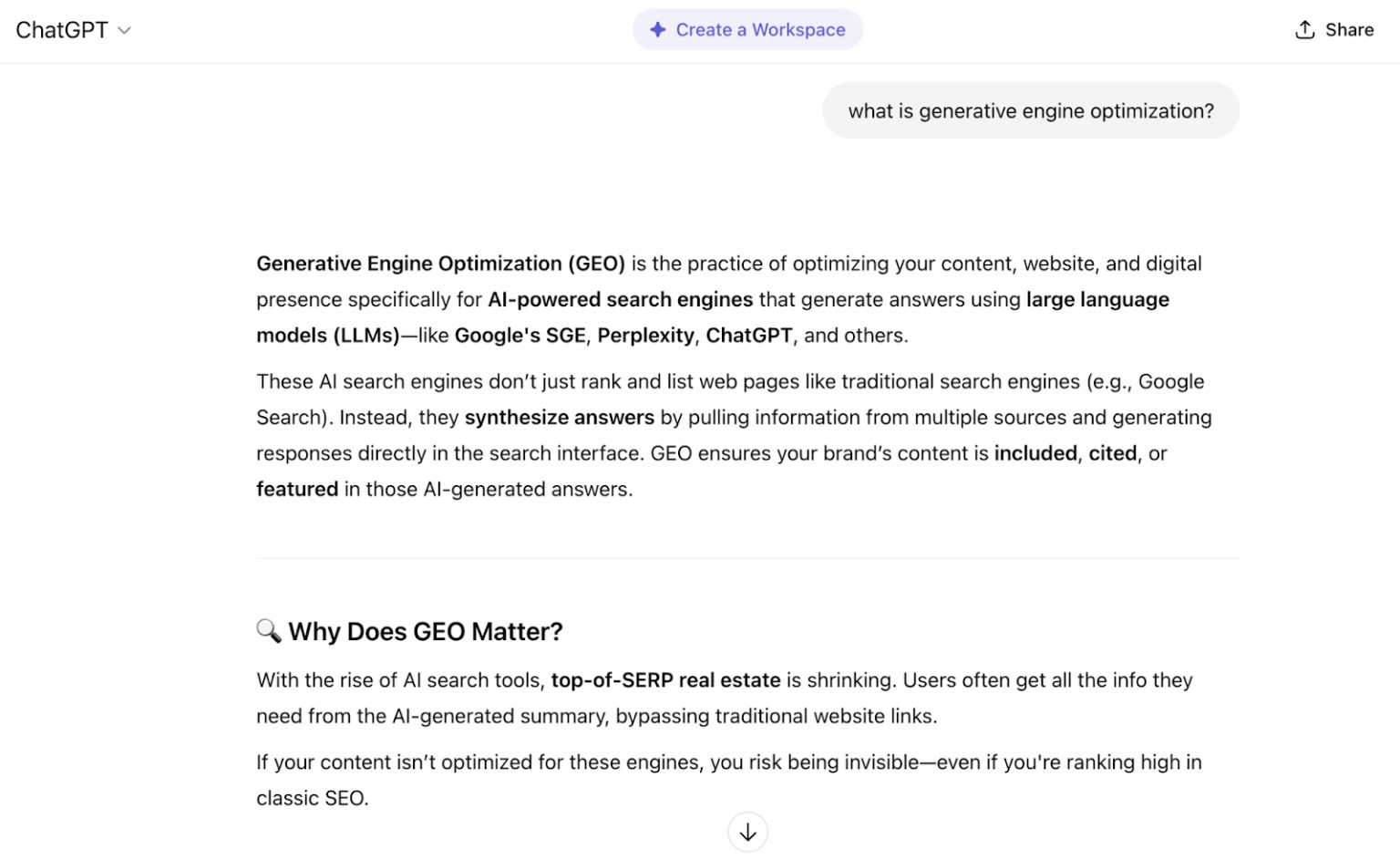Select the user question bubble
This screenshot has height=860, width=1400.
coord(1031,110)
